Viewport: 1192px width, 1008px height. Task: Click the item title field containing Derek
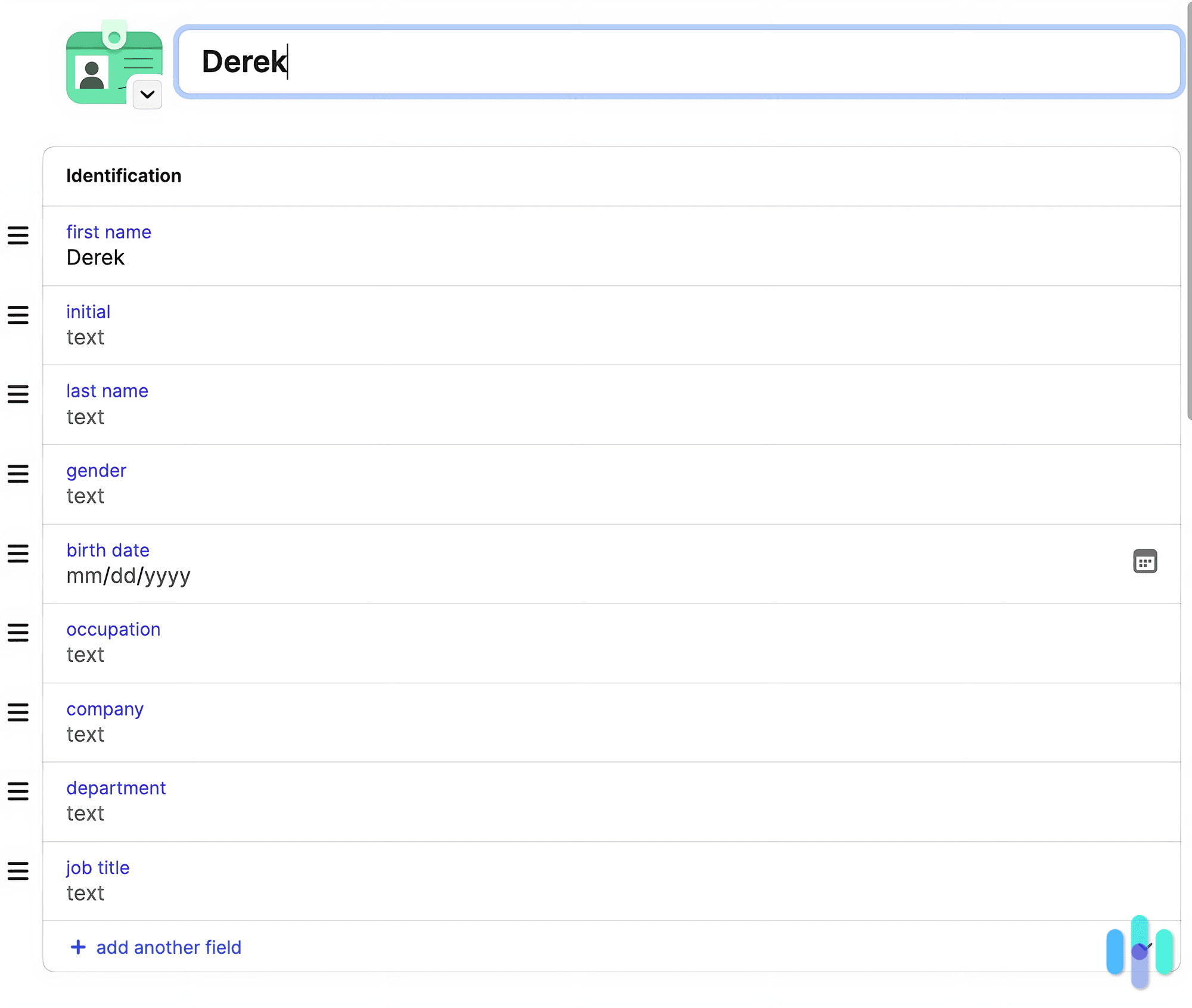[x=678, y=62]
